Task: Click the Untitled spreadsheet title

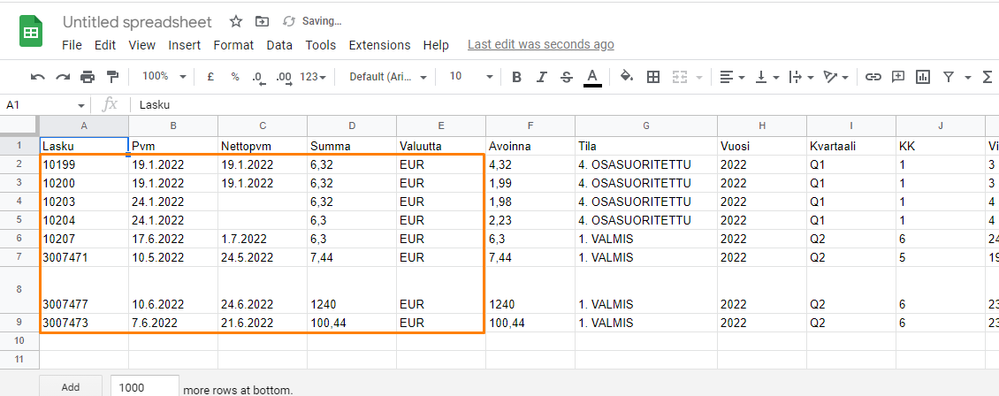Action: 137,22
